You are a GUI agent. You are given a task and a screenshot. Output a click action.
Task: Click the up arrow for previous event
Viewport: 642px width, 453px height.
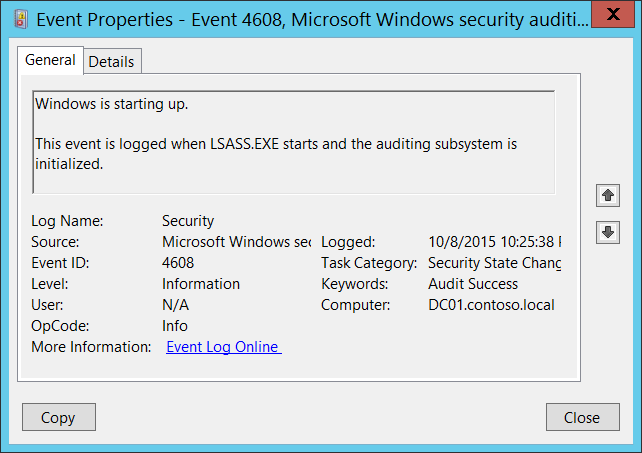[606, 195]
